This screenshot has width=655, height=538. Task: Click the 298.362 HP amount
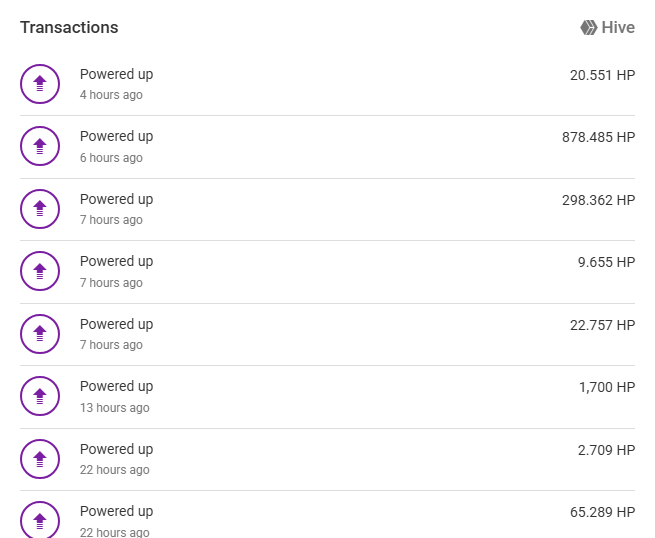click(598, 200)
